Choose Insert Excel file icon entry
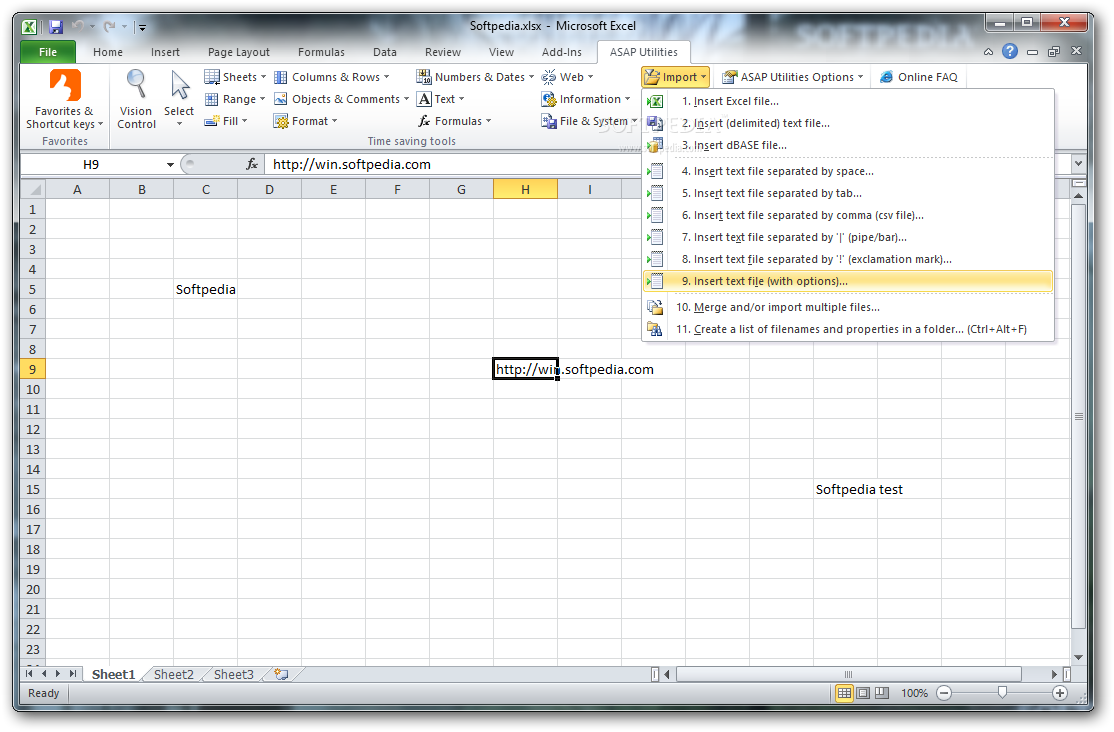This screenshot has height=732, width=1114. click(x=655, y=102)
